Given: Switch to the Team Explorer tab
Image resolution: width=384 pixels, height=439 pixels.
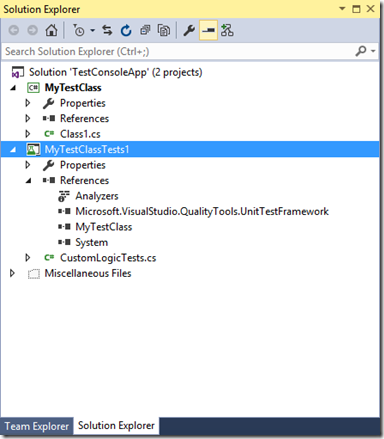Looking at the screenshot, I should pyautogui.click(x=37, y=426).
